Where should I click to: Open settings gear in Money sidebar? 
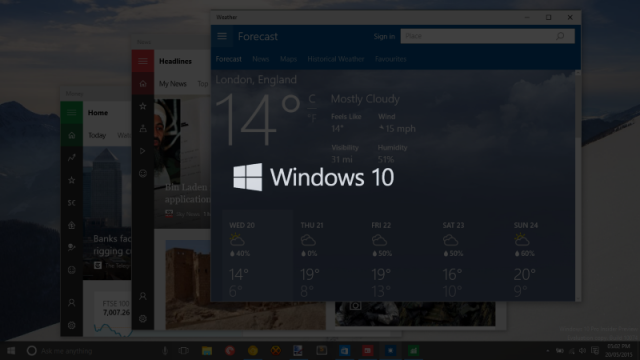click(72, 325)
